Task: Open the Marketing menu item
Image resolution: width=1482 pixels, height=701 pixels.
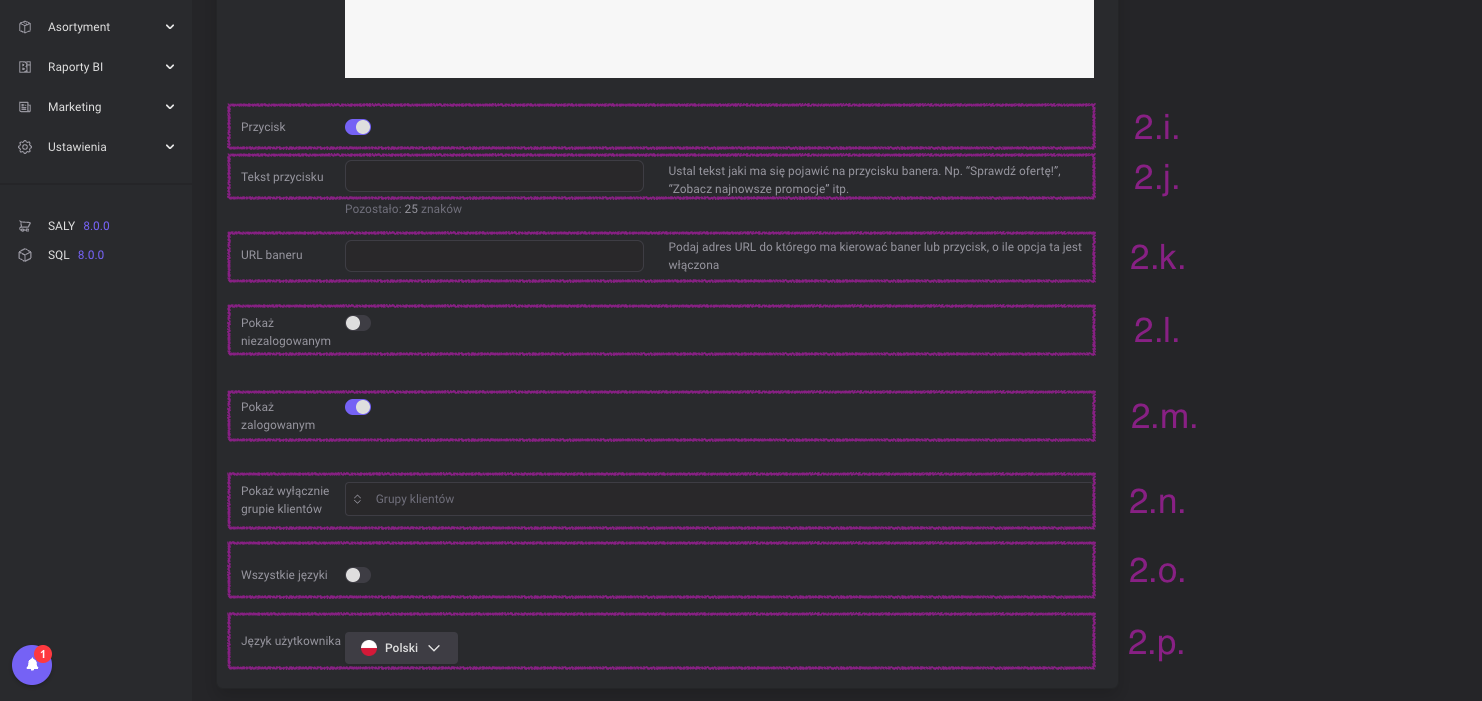Action: (x=75, y=107)
